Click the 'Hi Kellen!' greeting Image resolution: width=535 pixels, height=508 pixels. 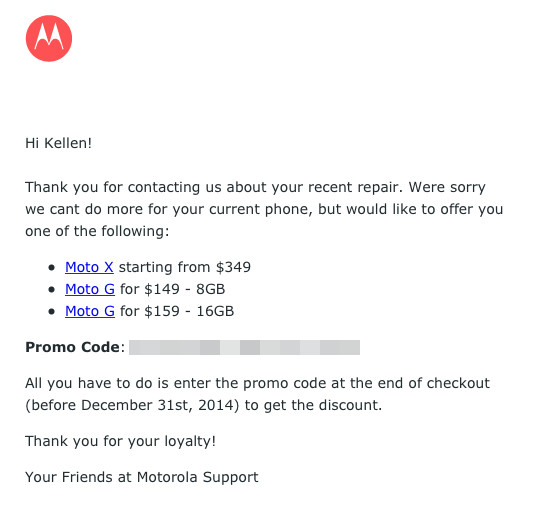click(59, 143)
